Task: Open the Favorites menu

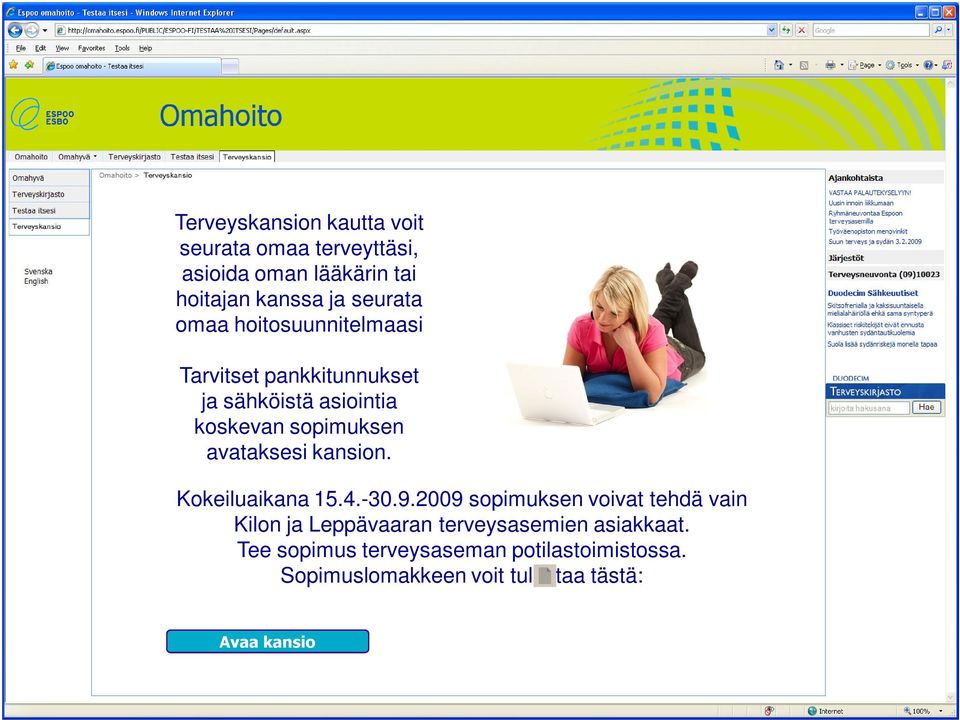Action: (92, 48)
